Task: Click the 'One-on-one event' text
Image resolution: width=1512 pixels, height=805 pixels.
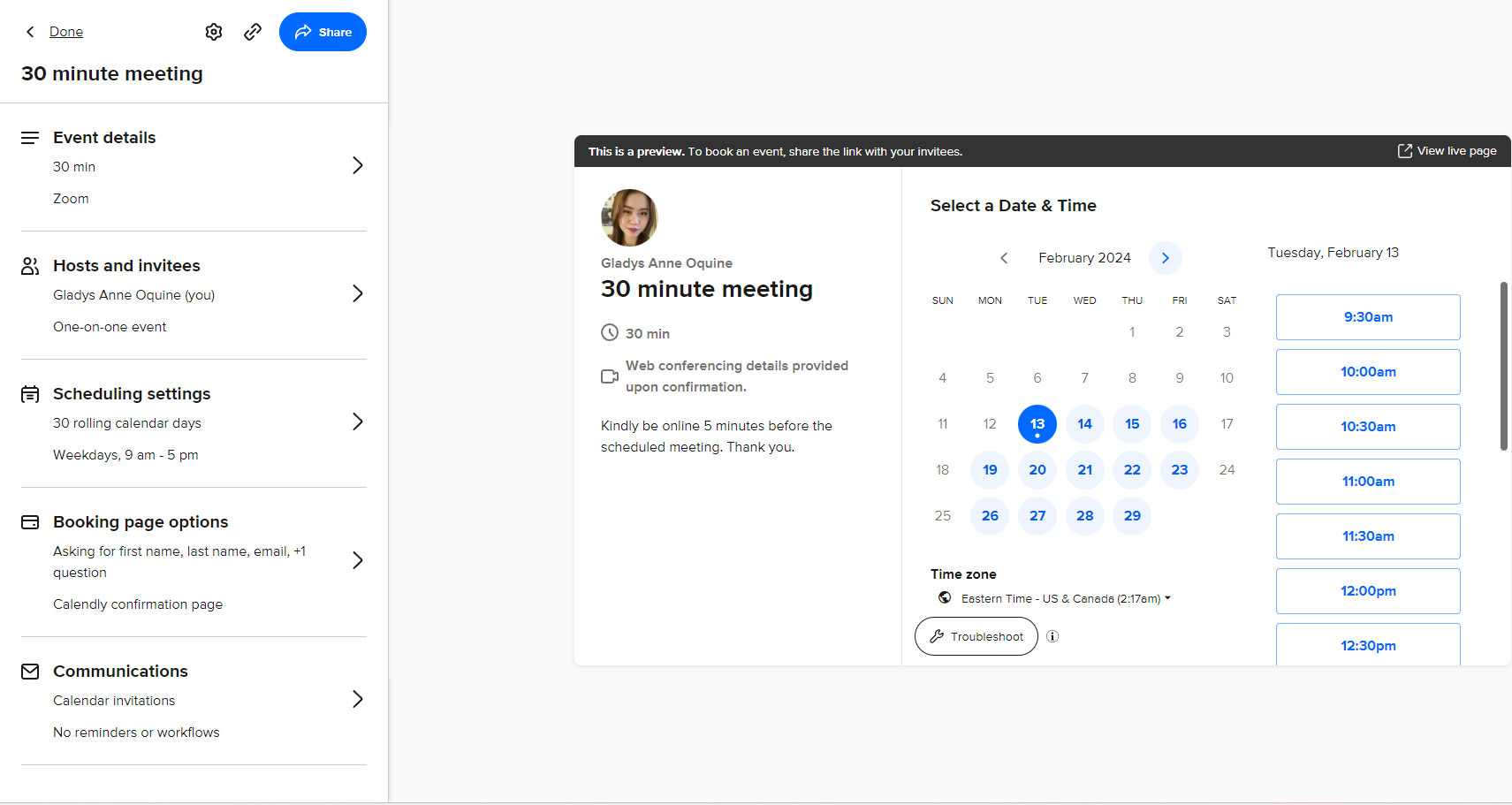Action: pos(110,327)
